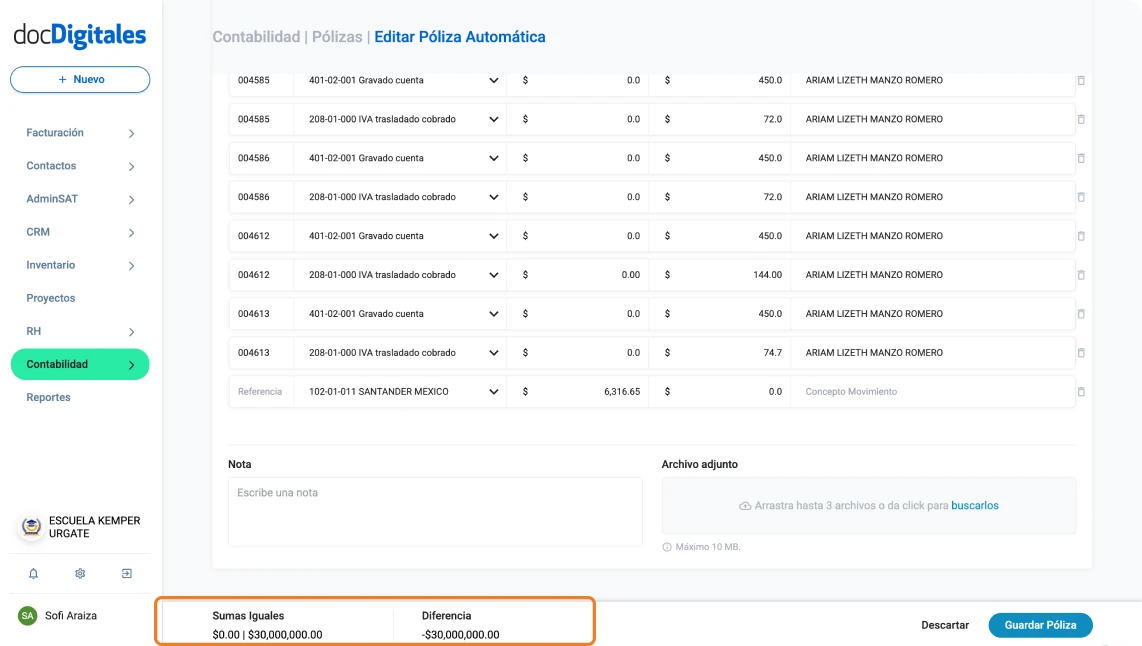The width and height of the screenshot is (1142, 646).
Task: Delete the first 004585 row using its trash icon
Action: pyautogui.click(x=1081, y=80)
